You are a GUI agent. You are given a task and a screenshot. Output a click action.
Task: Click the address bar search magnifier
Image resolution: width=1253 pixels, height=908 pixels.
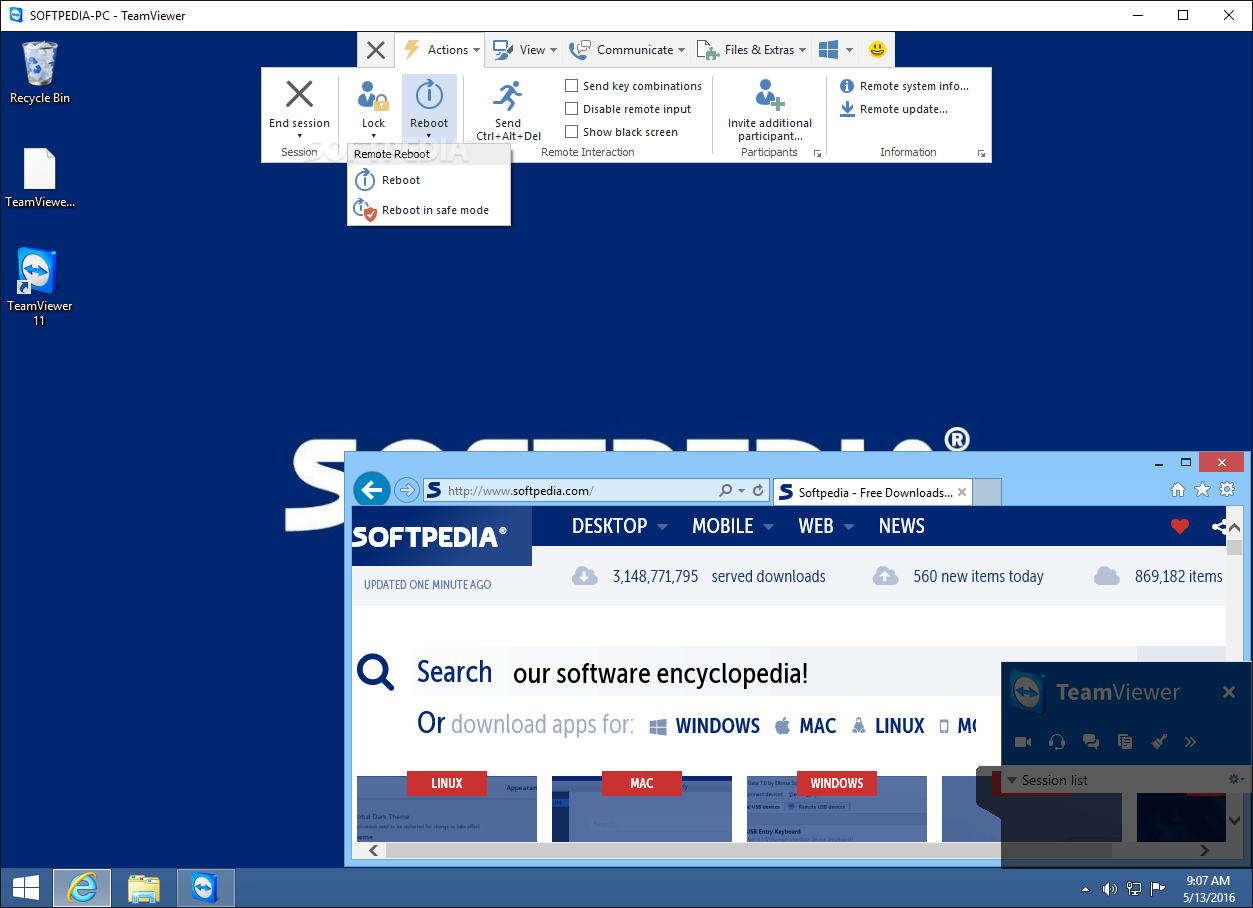726,491
